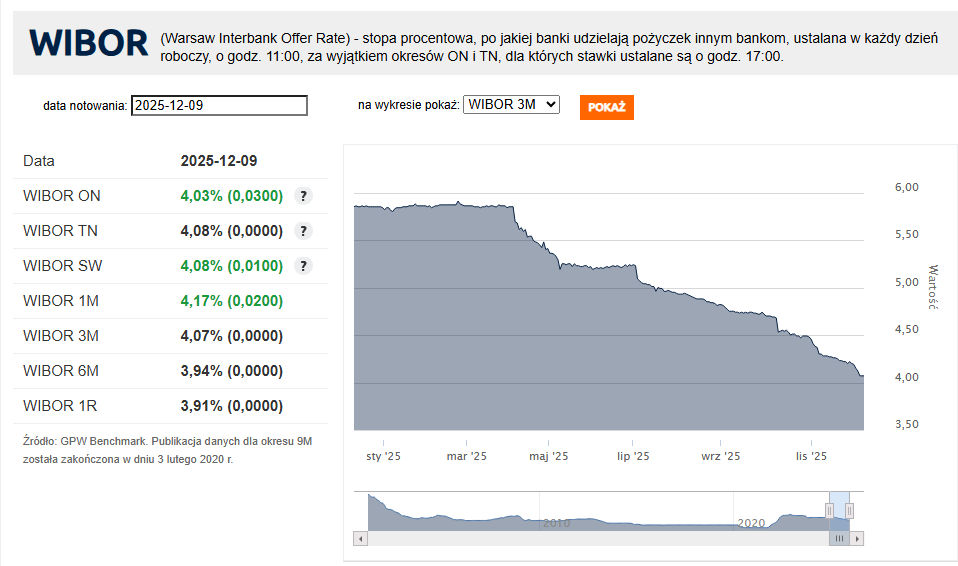Click the chart navigator left scroll arrow
The width and height of the screenshot is (958, 566).
359,538
